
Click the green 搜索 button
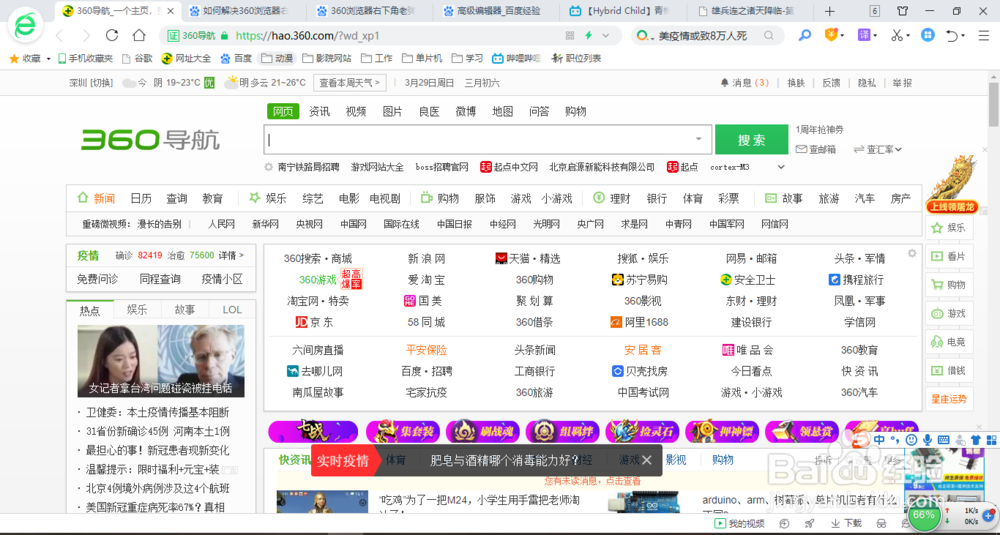751,140
